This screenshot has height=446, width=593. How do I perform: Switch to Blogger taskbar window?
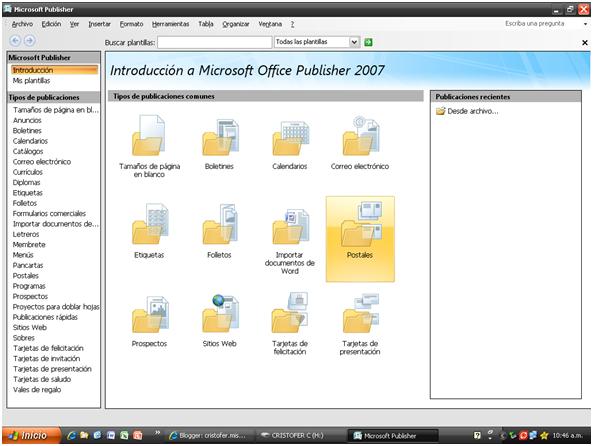[209, 435]
